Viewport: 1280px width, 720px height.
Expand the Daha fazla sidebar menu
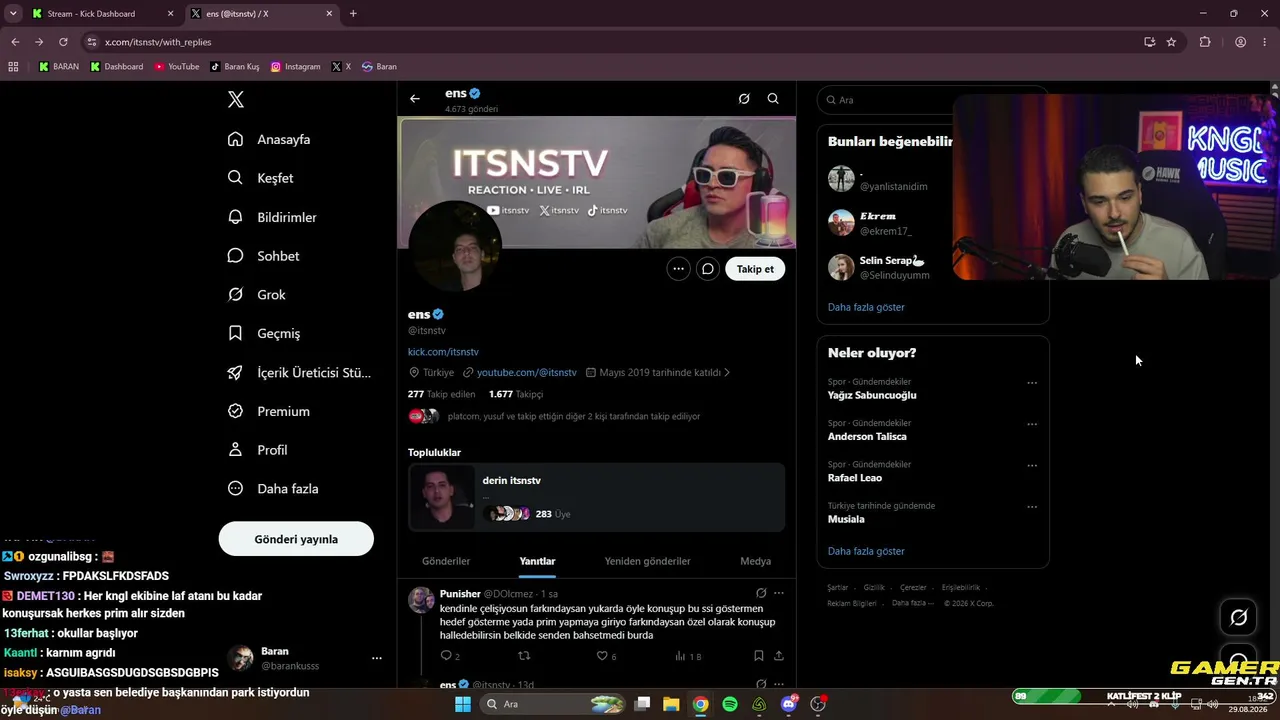273,489
